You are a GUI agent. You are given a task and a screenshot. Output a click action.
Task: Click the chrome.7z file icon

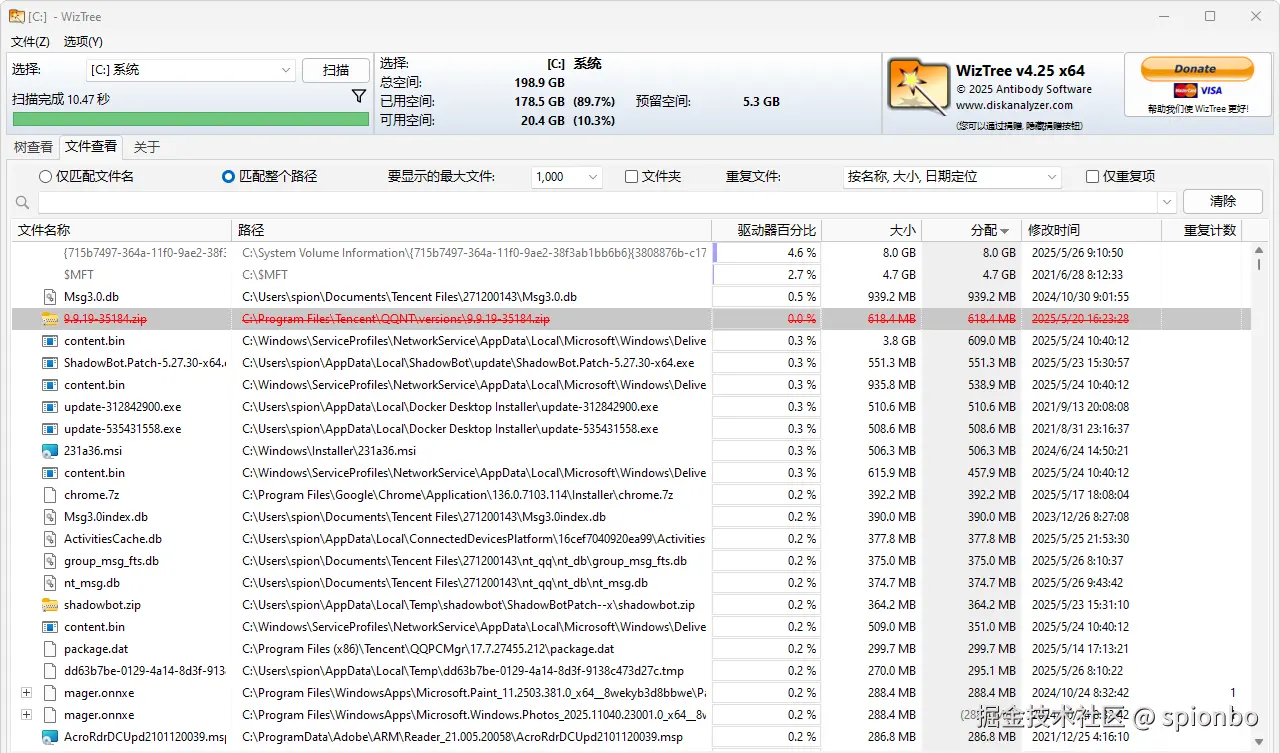(50, 495)
